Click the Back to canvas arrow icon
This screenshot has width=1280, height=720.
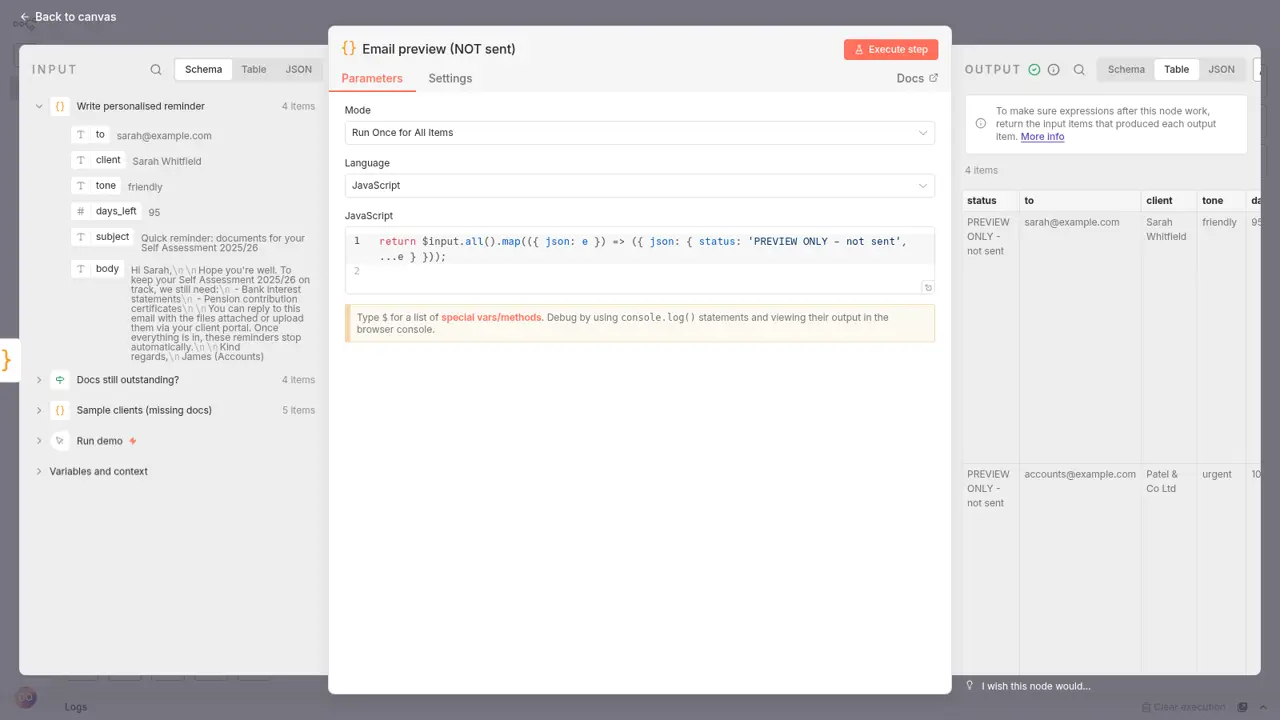point(24,17)
